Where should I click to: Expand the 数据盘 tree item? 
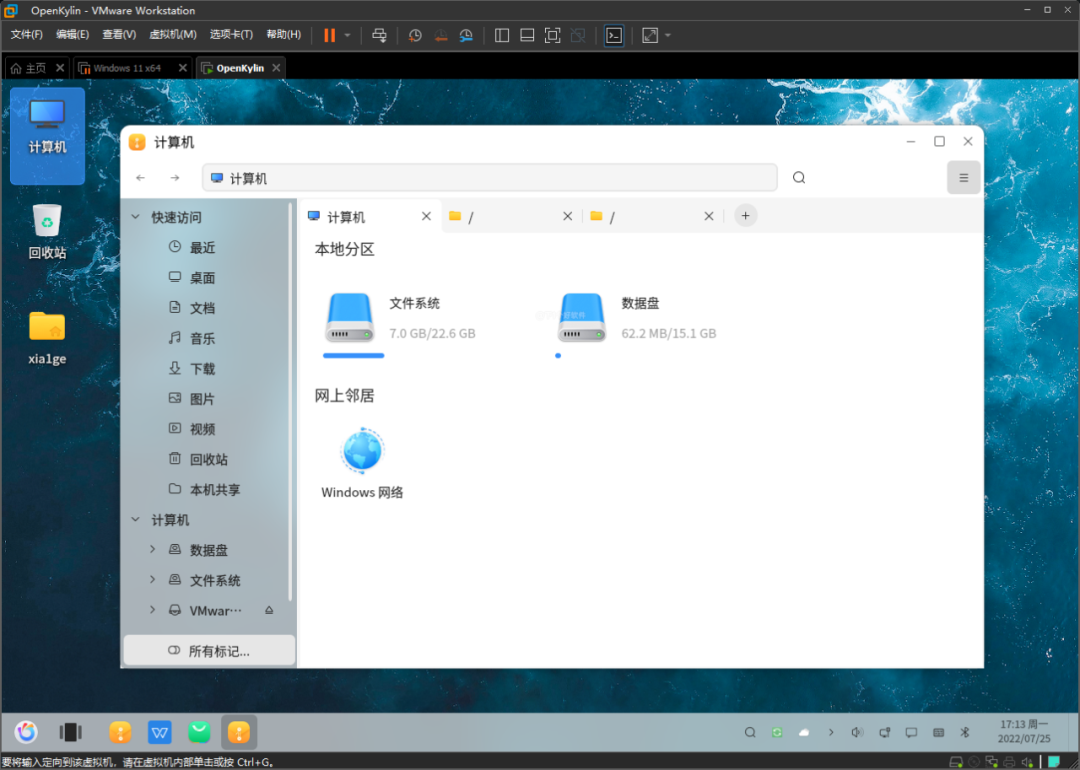pos(152,549)
